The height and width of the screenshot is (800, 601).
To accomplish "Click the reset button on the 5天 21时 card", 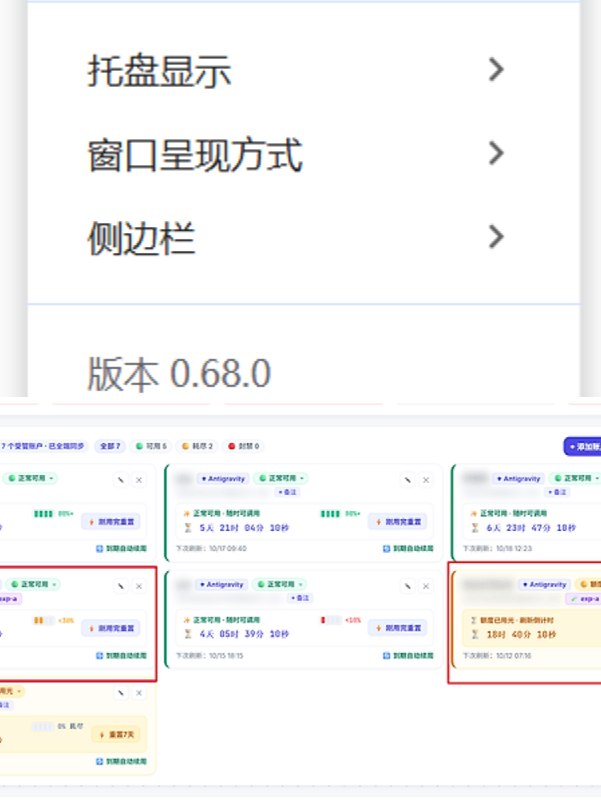I will [x=398, y=522].
